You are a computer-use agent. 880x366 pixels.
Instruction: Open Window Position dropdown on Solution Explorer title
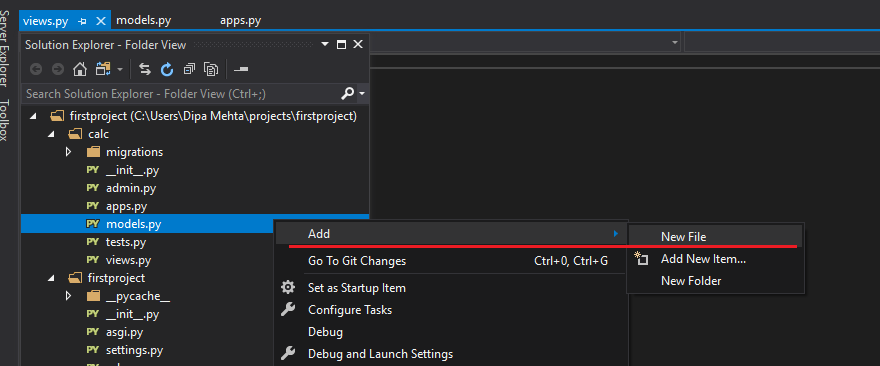click(325, 44)
